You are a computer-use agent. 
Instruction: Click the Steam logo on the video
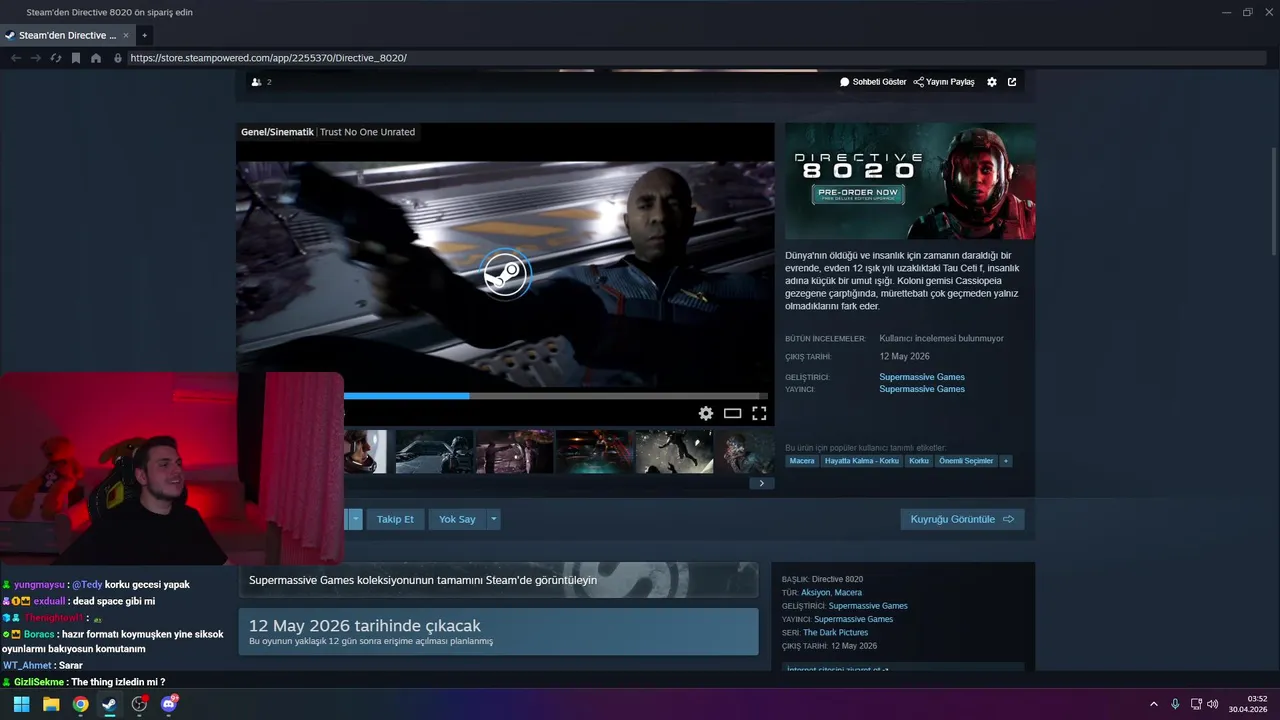tap(505, 274)
